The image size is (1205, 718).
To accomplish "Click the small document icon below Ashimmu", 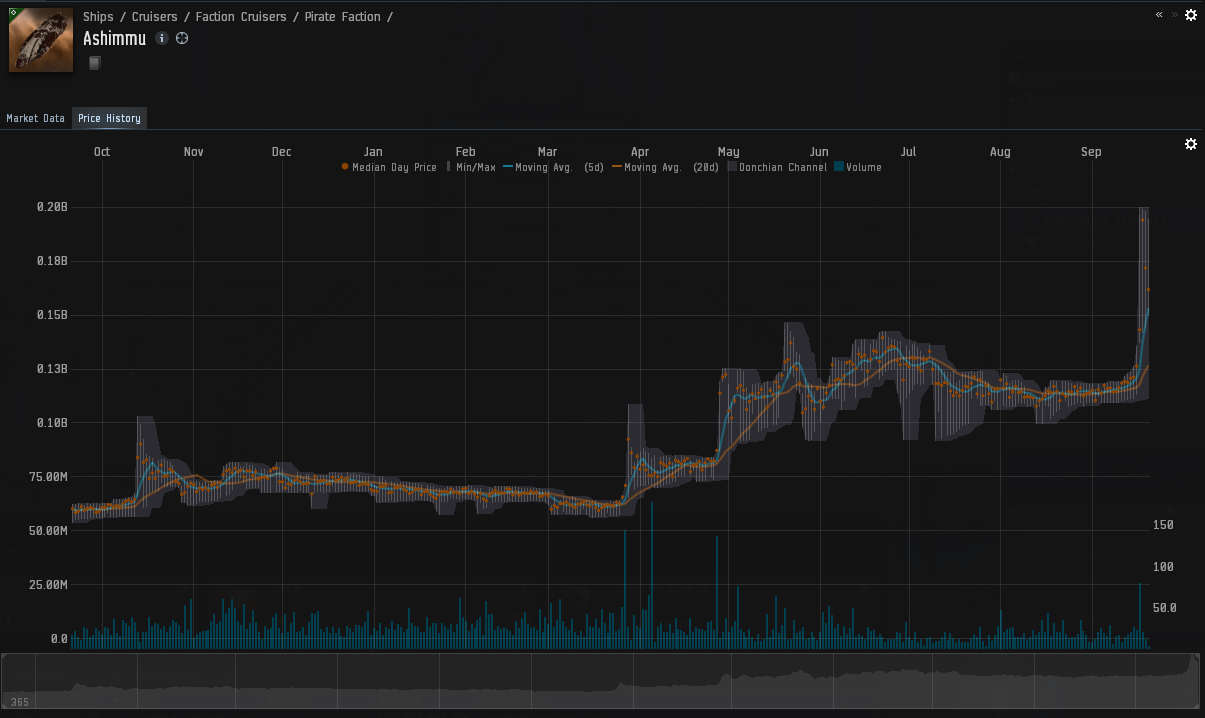I will tap(94, 64).
